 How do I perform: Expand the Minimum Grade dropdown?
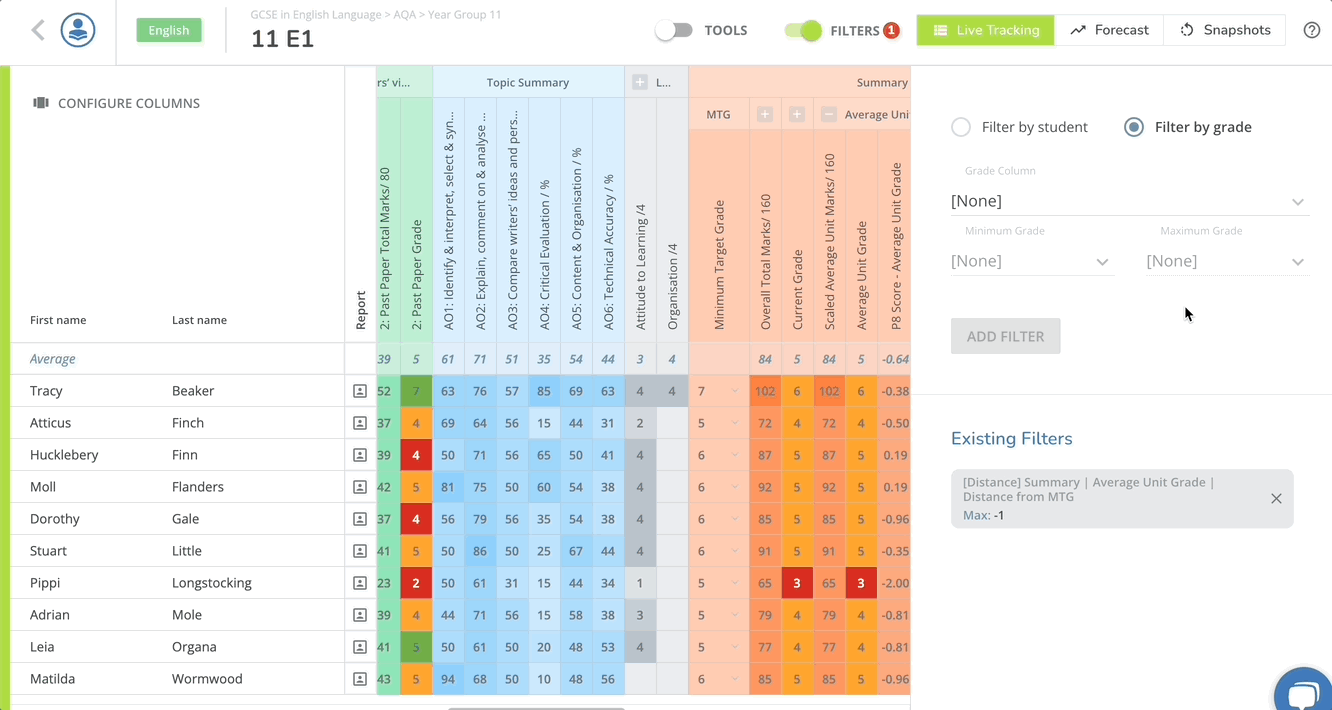[x=1031, y=261]
